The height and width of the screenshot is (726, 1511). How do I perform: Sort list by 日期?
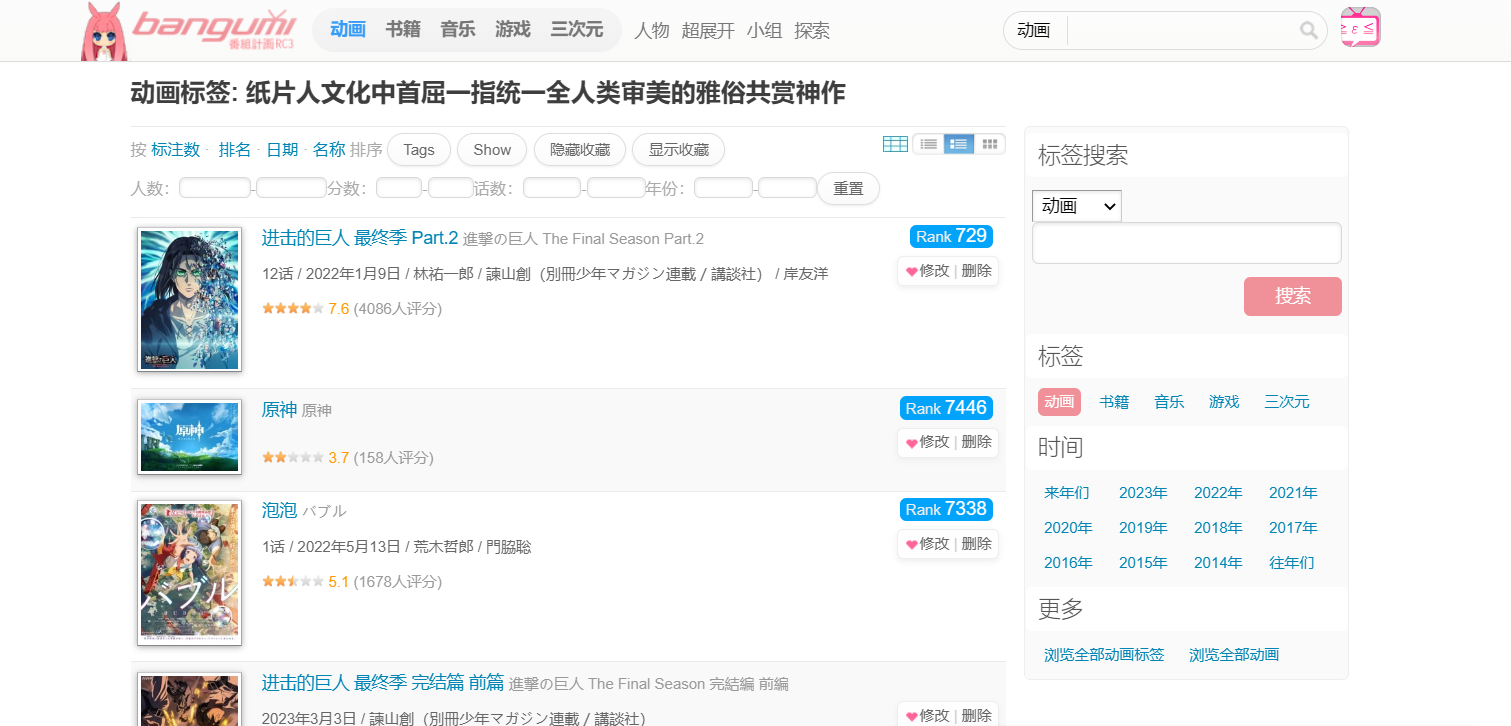[x=282, y=150]
